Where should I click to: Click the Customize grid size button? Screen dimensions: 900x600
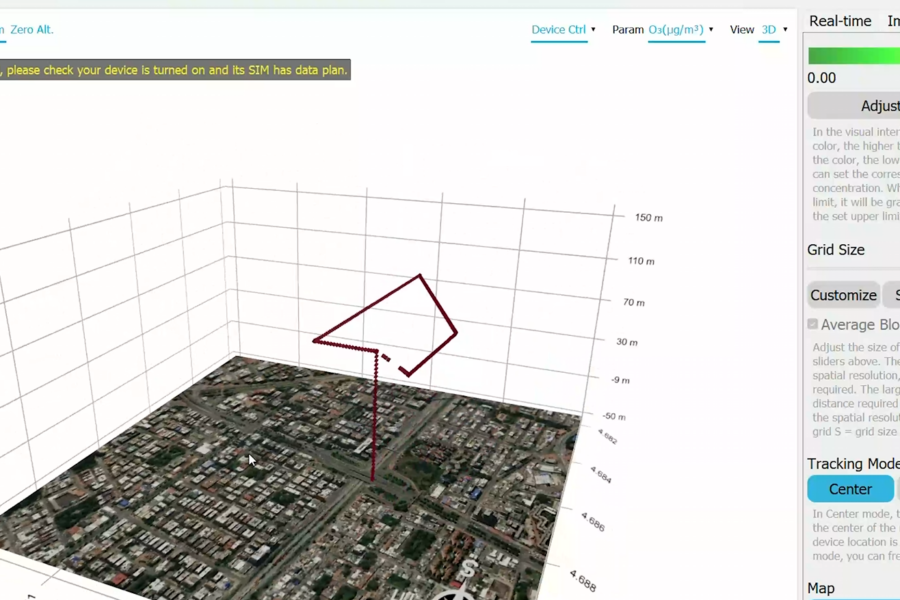tap(843, 295)
